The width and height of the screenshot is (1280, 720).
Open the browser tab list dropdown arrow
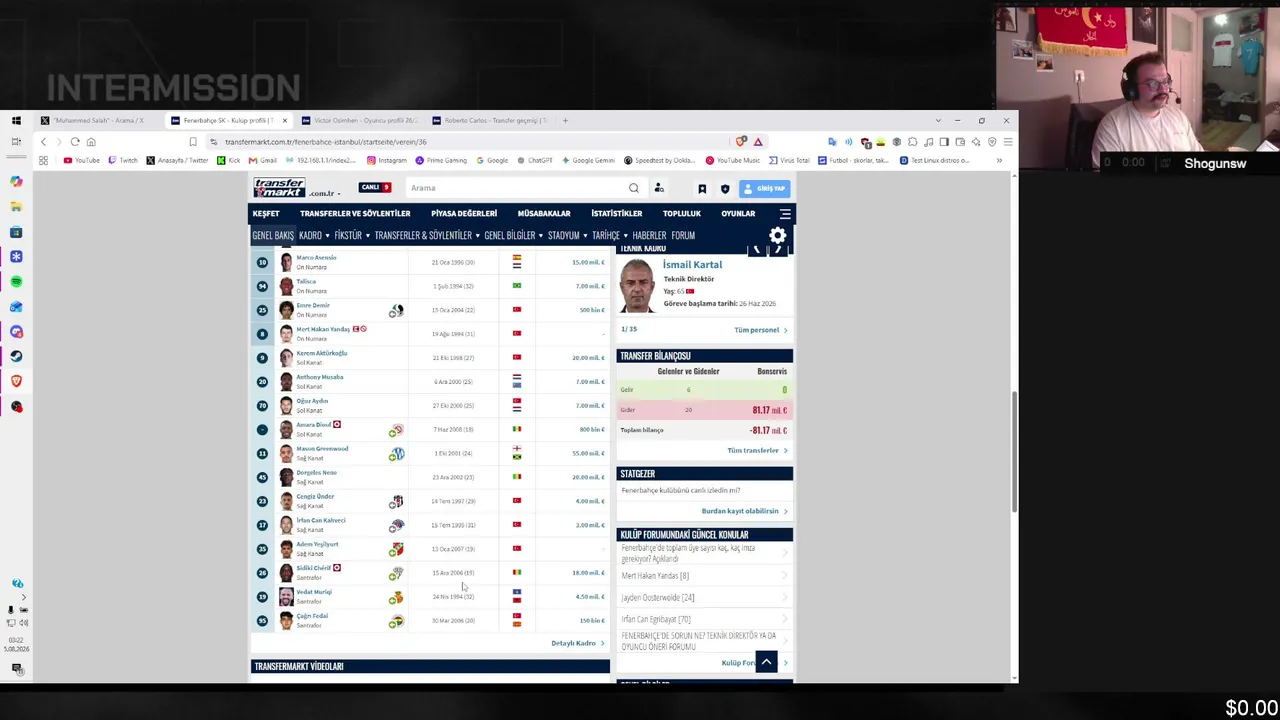pyautogui.click(x=938, y=120)
